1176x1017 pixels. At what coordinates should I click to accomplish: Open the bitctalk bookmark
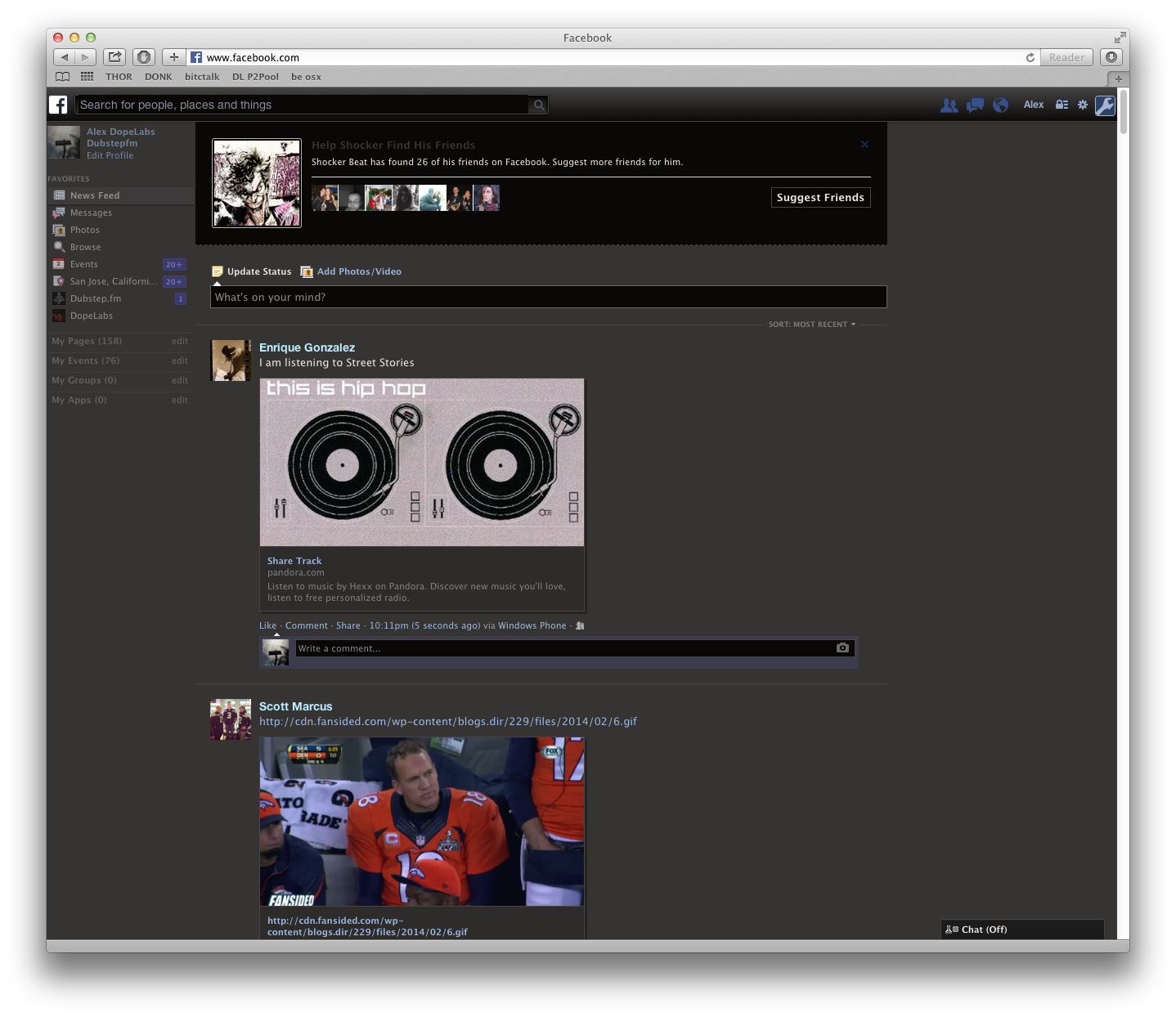[202, 77]
